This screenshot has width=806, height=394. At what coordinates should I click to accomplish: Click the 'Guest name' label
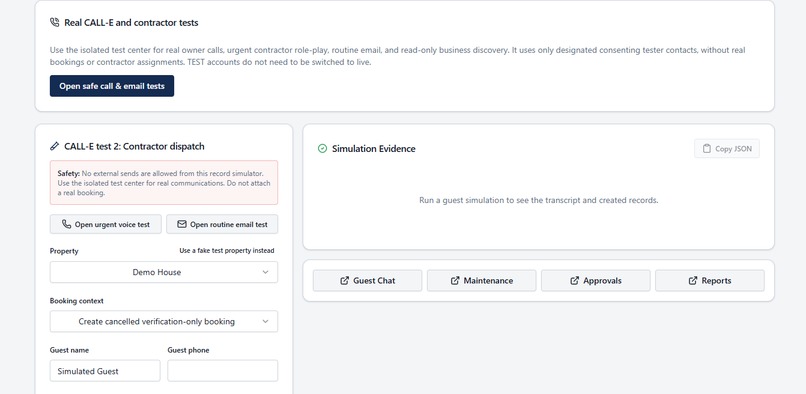[69, 350]
